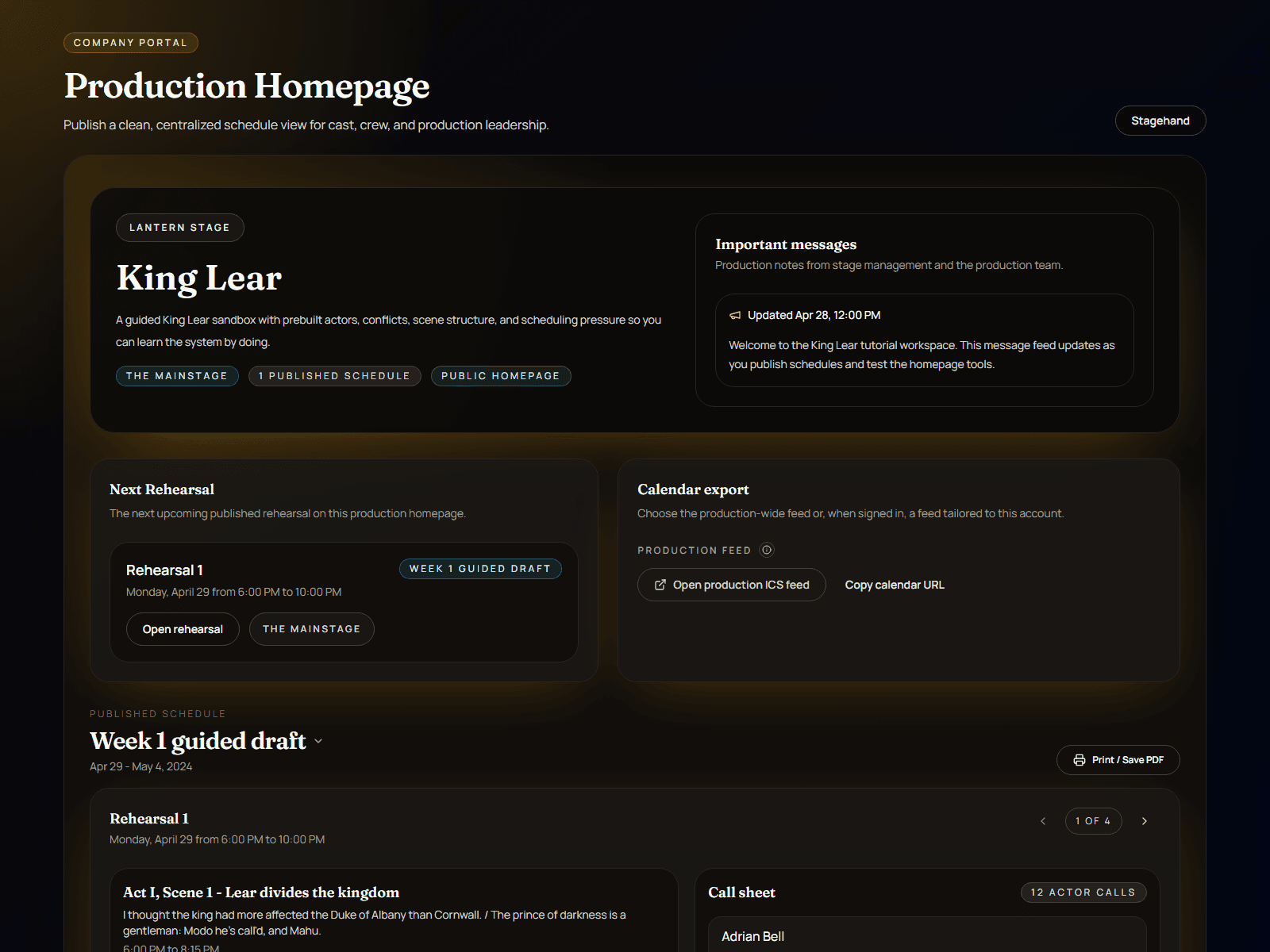Click the Apr 29 - May 4, 2024 date range
Viewport: 1270px width, 952px height.
click(141, 766)
